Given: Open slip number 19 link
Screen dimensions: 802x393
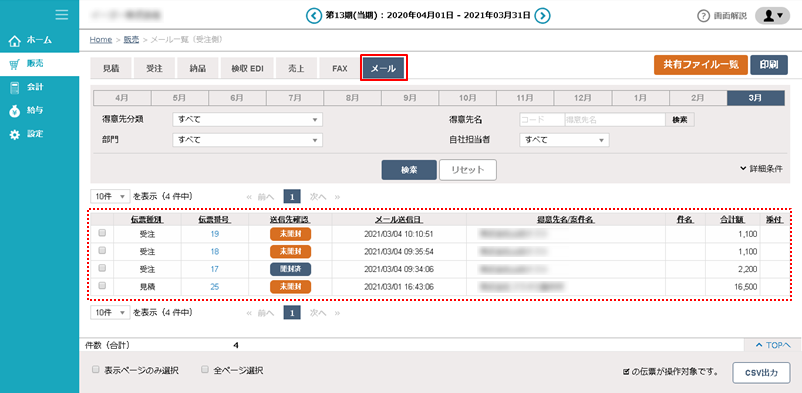Looking at the screenshot, I should coord(215,234).
